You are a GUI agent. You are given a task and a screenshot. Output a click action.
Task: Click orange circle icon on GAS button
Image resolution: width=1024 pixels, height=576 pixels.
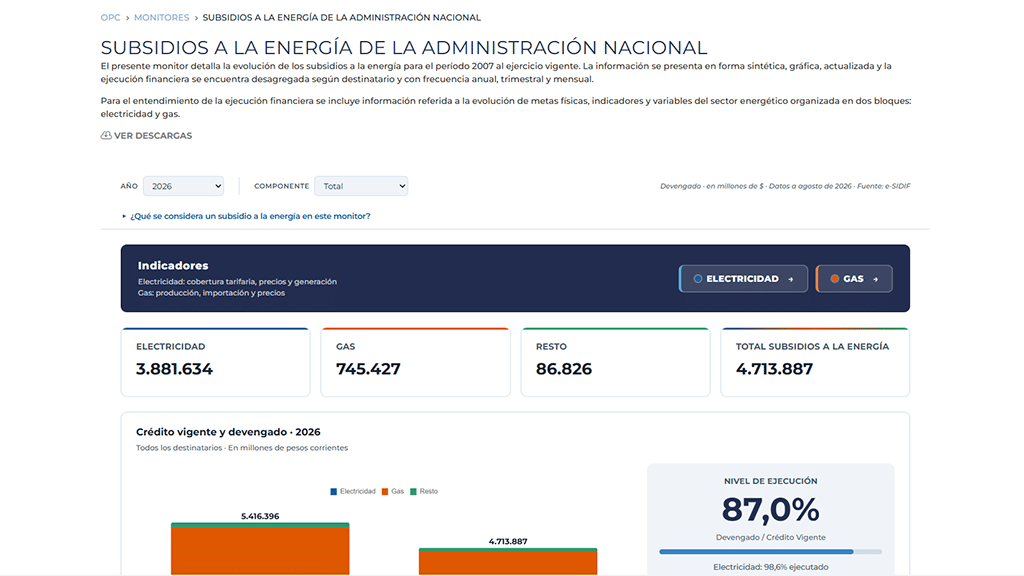[835, 279]
